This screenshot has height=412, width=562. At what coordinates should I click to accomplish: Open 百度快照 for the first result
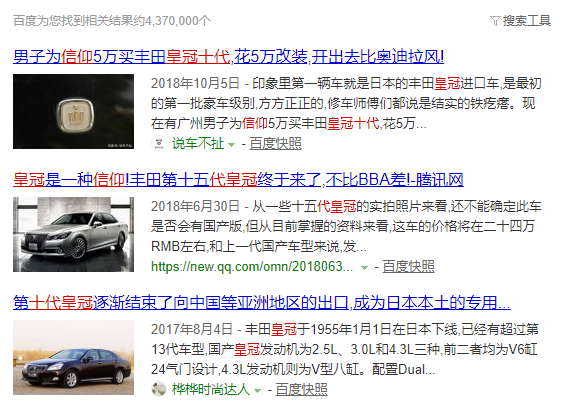(x=275, y=143)
